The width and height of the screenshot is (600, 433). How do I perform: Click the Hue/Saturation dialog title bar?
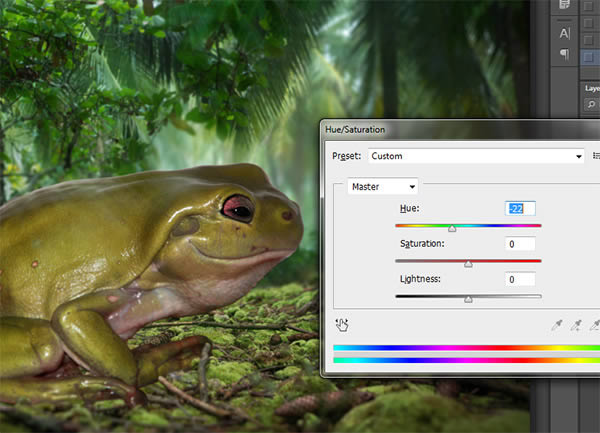pyautogui.click(x=460, y=130)
